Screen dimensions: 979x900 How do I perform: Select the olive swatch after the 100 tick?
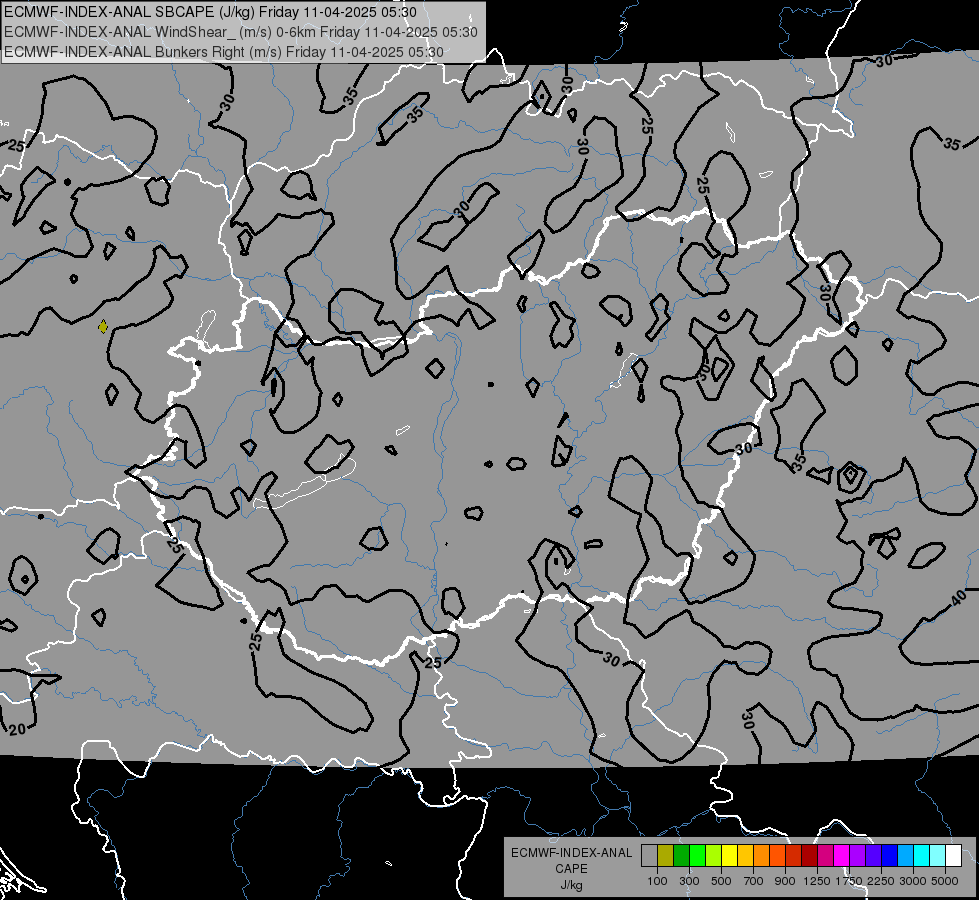tap(666, 855)
